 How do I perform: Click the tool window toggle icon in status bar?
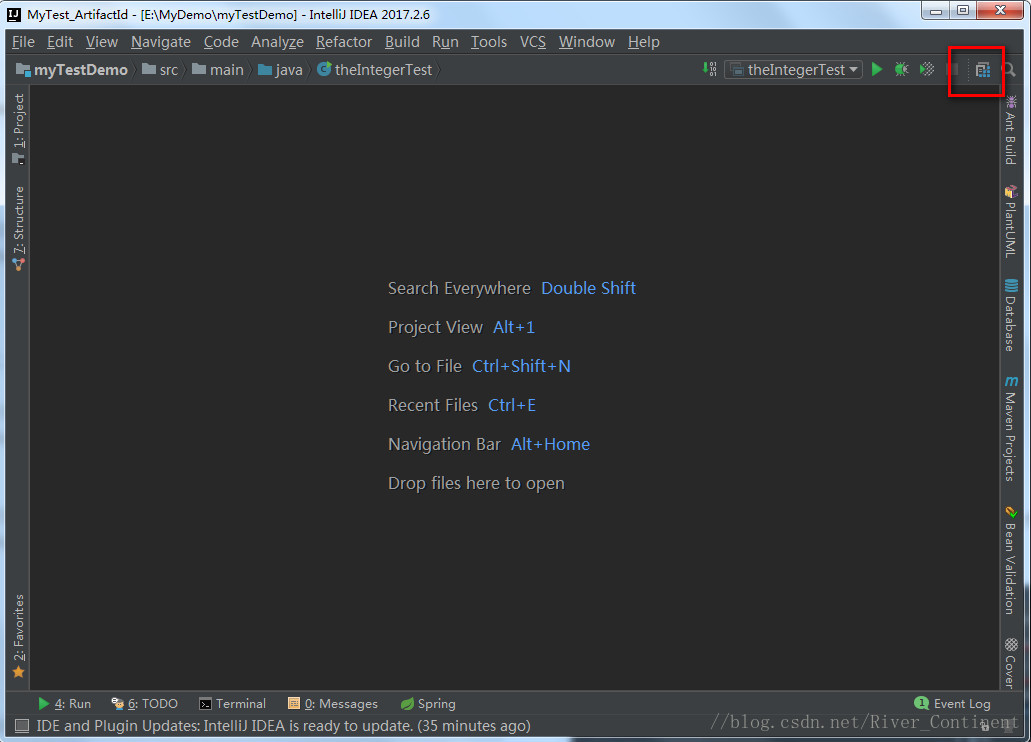pyautogui.click(x=22, y=726)
